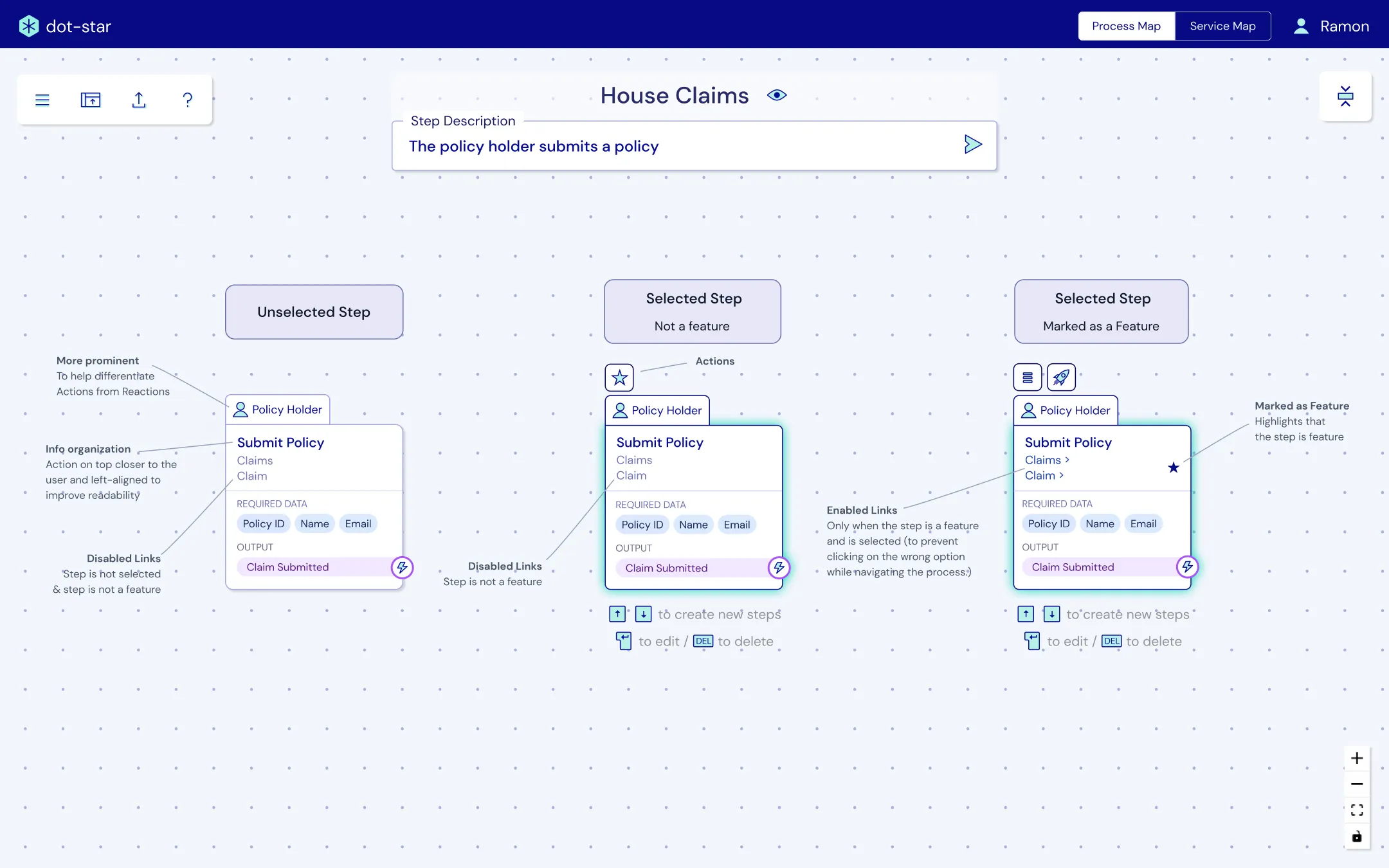This screenshot has width=1389, height=868.
Task: Click the star action icon above the selected step
Action: coord(619,377)
